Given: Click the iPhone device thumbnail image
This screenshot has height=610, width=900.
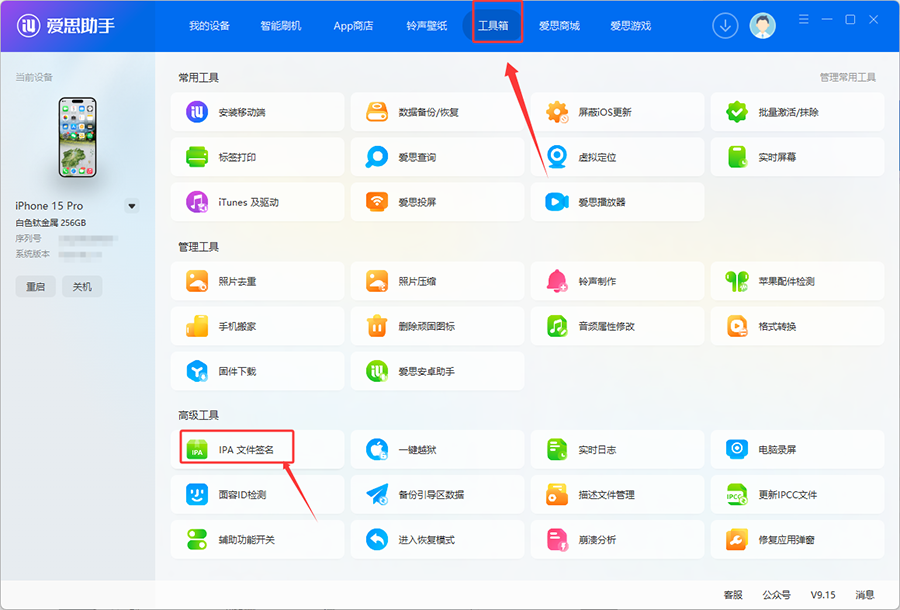Looking at the screenshot, I should 77,137.
